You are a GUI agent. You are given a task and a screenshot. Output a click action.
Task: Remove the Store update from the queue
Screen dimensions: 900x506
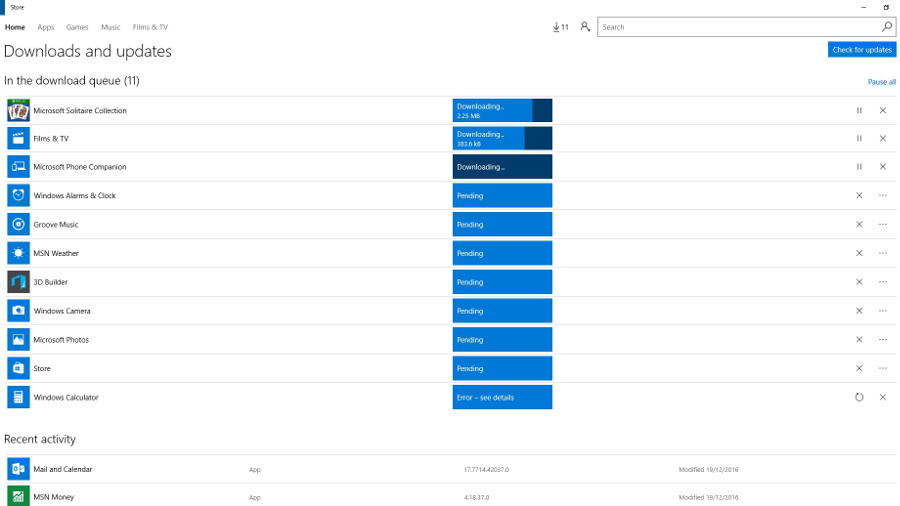tap(859, 368)
